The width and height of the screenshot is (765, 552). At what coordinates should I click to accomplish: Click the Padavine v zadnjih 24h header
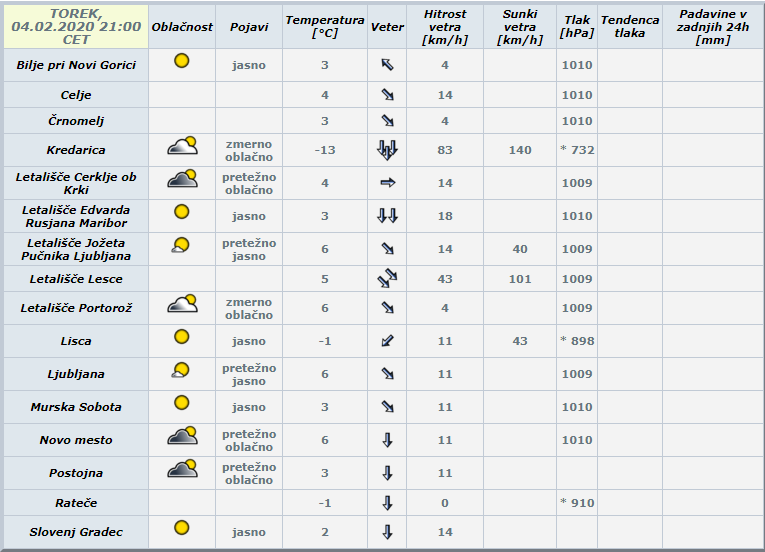713,27
